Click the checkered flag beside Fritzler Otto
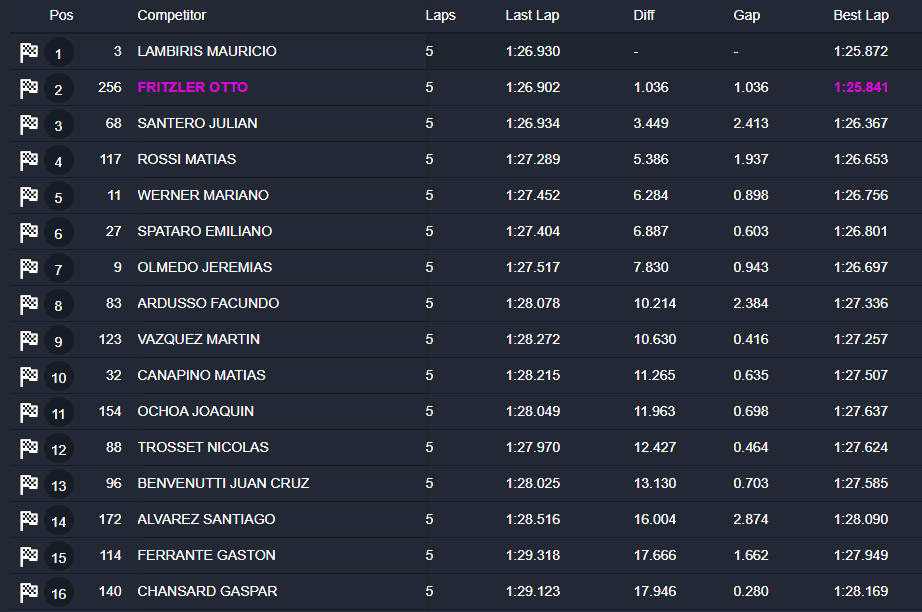 [29, 88]
